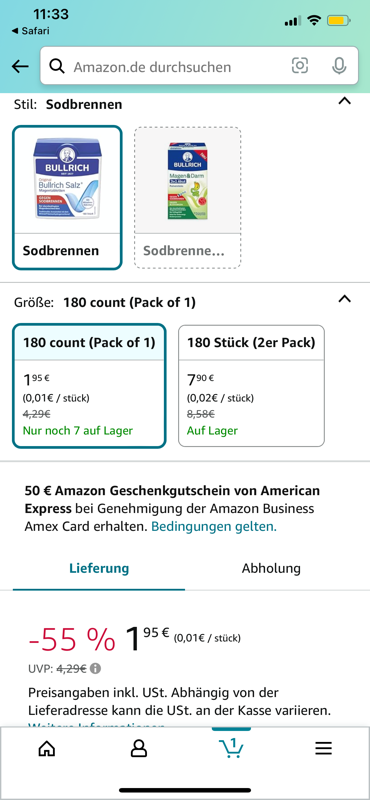The image size is (370, 800).
Task: Choose the Magen & Darm product thumbnail
Action: click(x=188, y=197)
